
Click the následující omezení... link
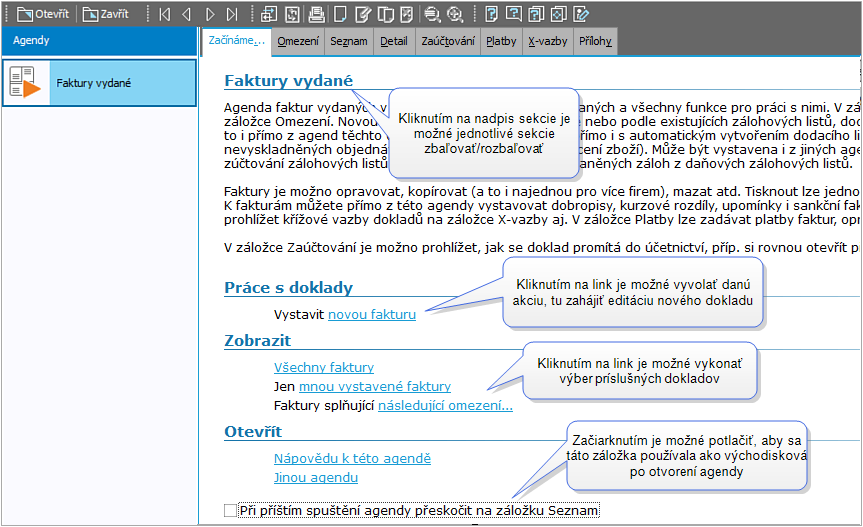(x=445, y=406)
